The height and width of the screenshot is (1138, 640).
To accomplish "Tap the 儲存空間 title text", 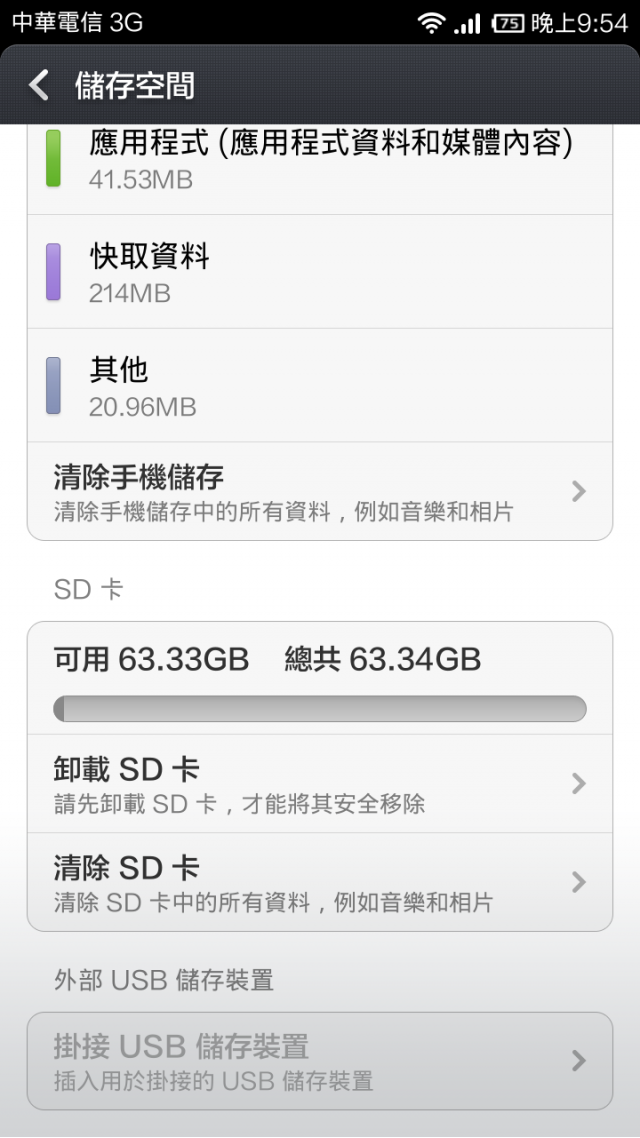I will (135, 86).
